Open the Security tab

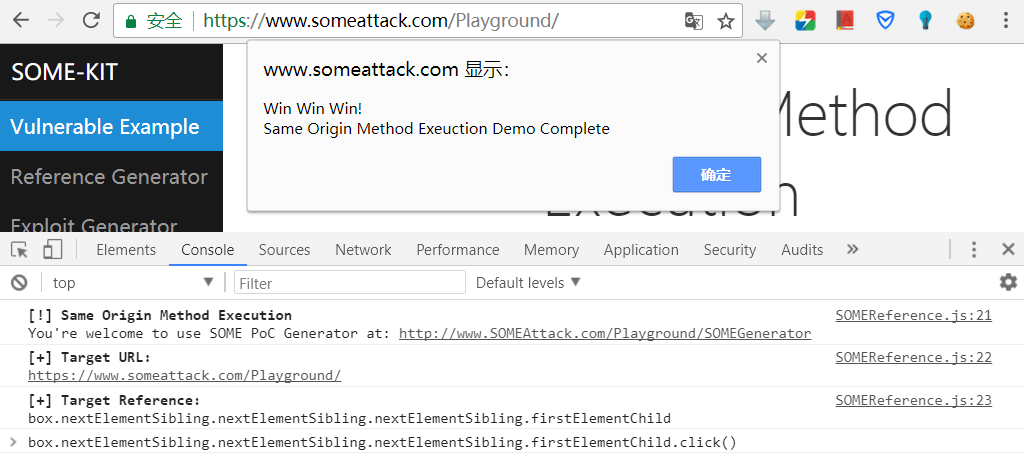729,250
